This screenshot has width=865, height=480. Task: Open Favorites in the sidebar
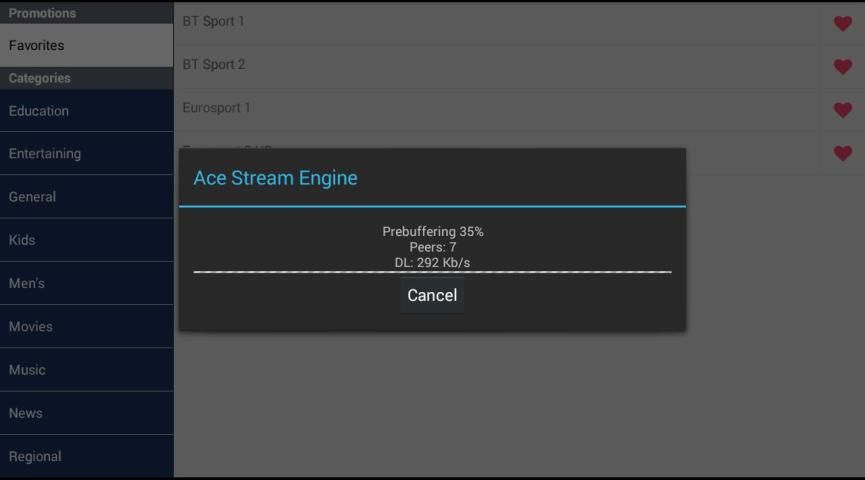click(x=86, y=45)
